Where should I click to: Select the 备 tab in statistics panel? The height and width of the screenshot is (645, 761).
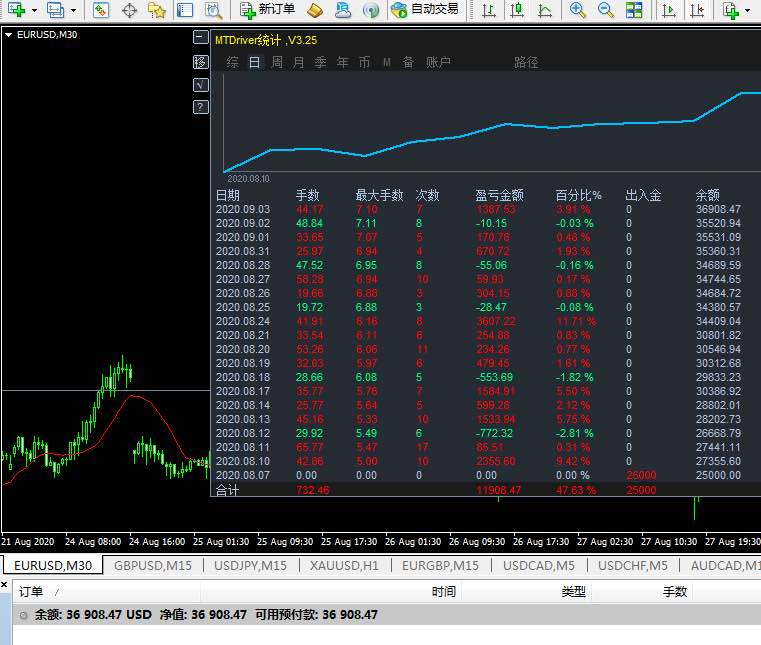point(409,62)
